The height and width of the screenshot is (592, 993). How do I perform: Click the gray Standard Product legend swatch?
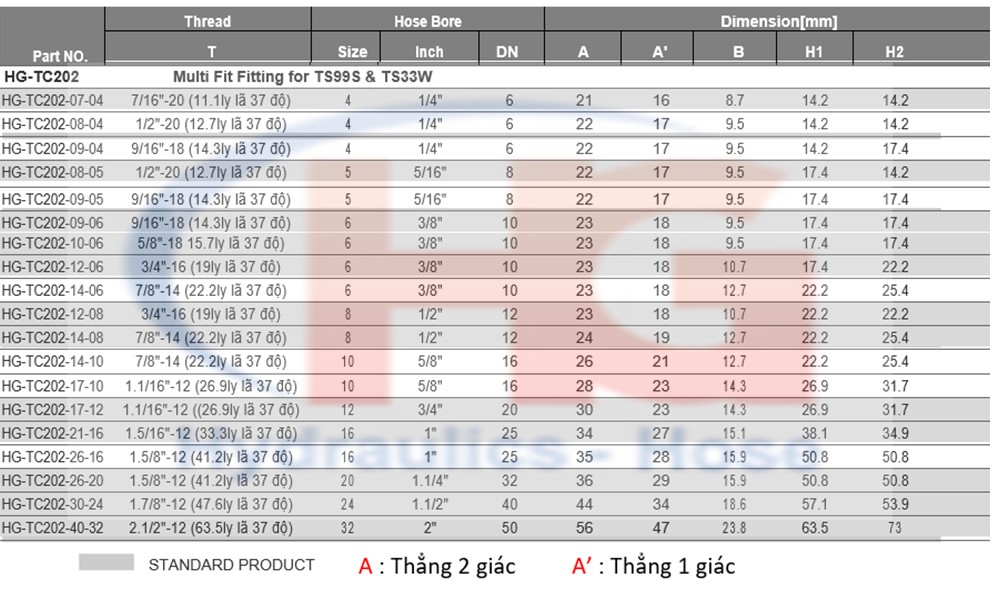pyautogui.click(x=106, y=563)
